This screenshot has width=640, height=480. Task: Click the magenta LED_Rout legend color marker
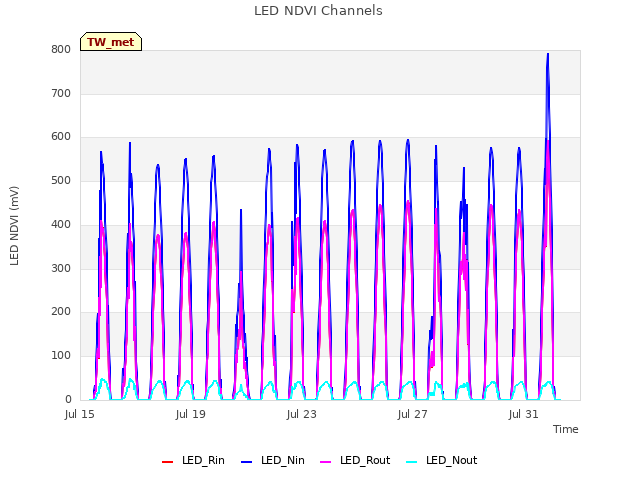point(325,462)
